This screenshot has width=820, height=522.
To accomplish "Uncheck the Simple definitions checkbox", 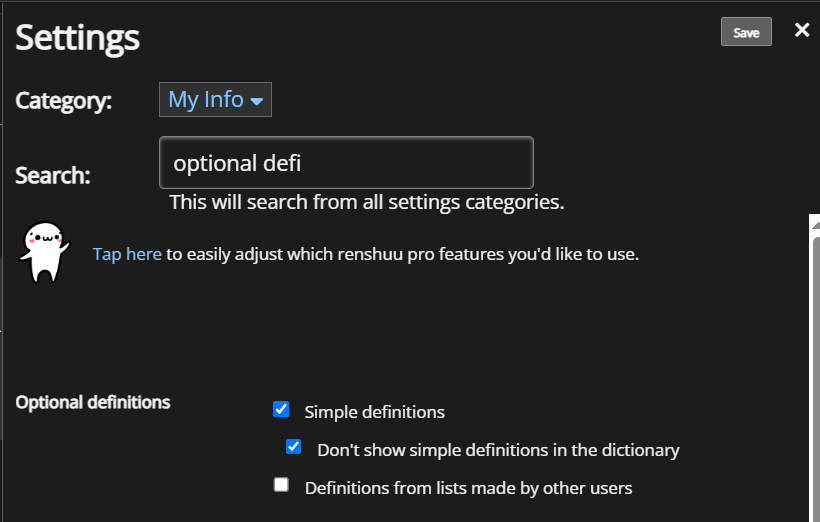I will [281, 409].
